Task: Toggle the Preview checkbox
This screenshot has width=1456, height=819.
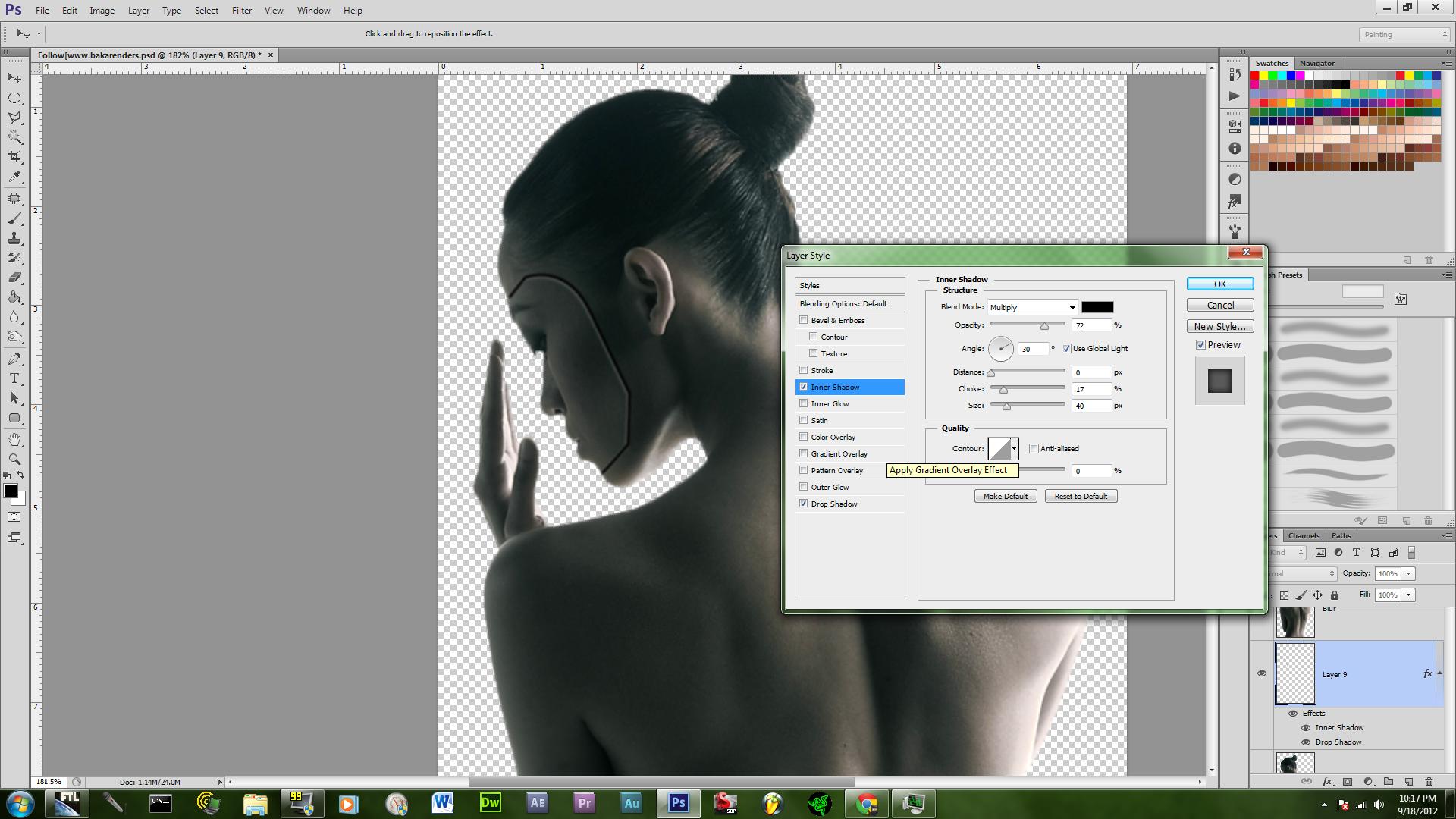Action: click(1200, 345)
